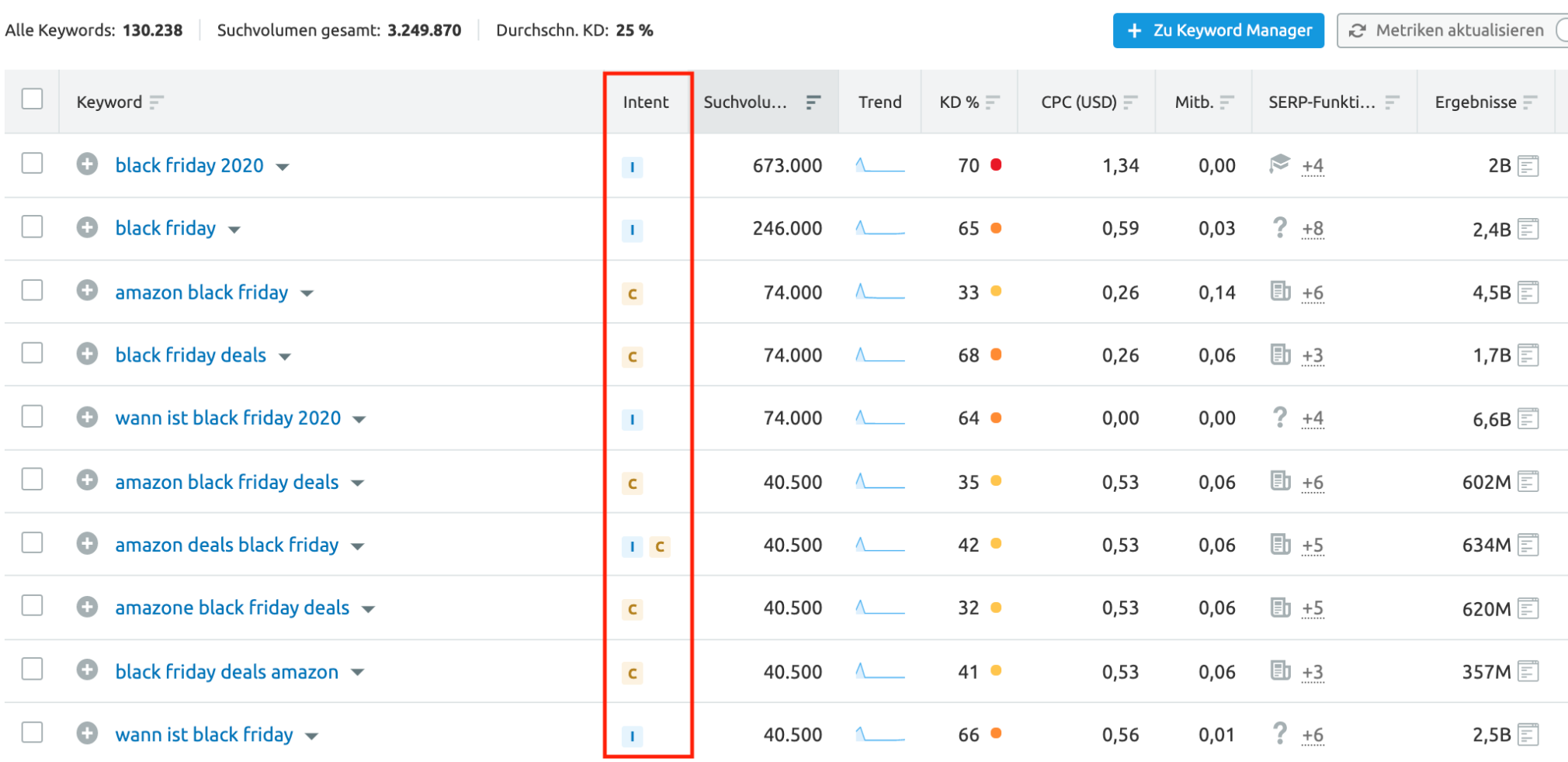The width and height of the screenshot is (1568, 762).
Task: Select checkbox for 'amazon black friday deals'
Action: click(x=32, y=479)
